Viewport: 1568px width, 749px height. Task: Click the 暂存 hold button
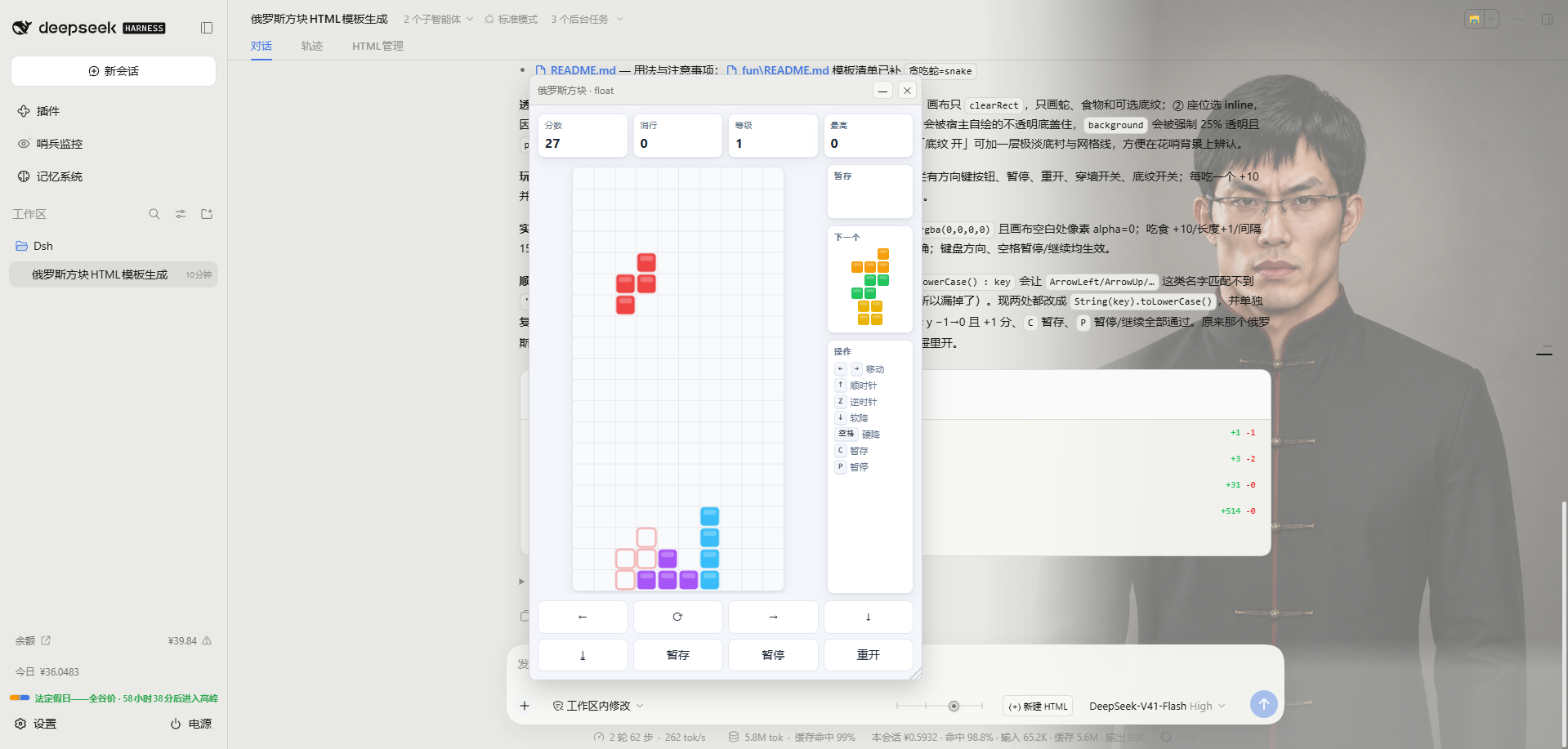pyautogui.click(x=678, y=655)
